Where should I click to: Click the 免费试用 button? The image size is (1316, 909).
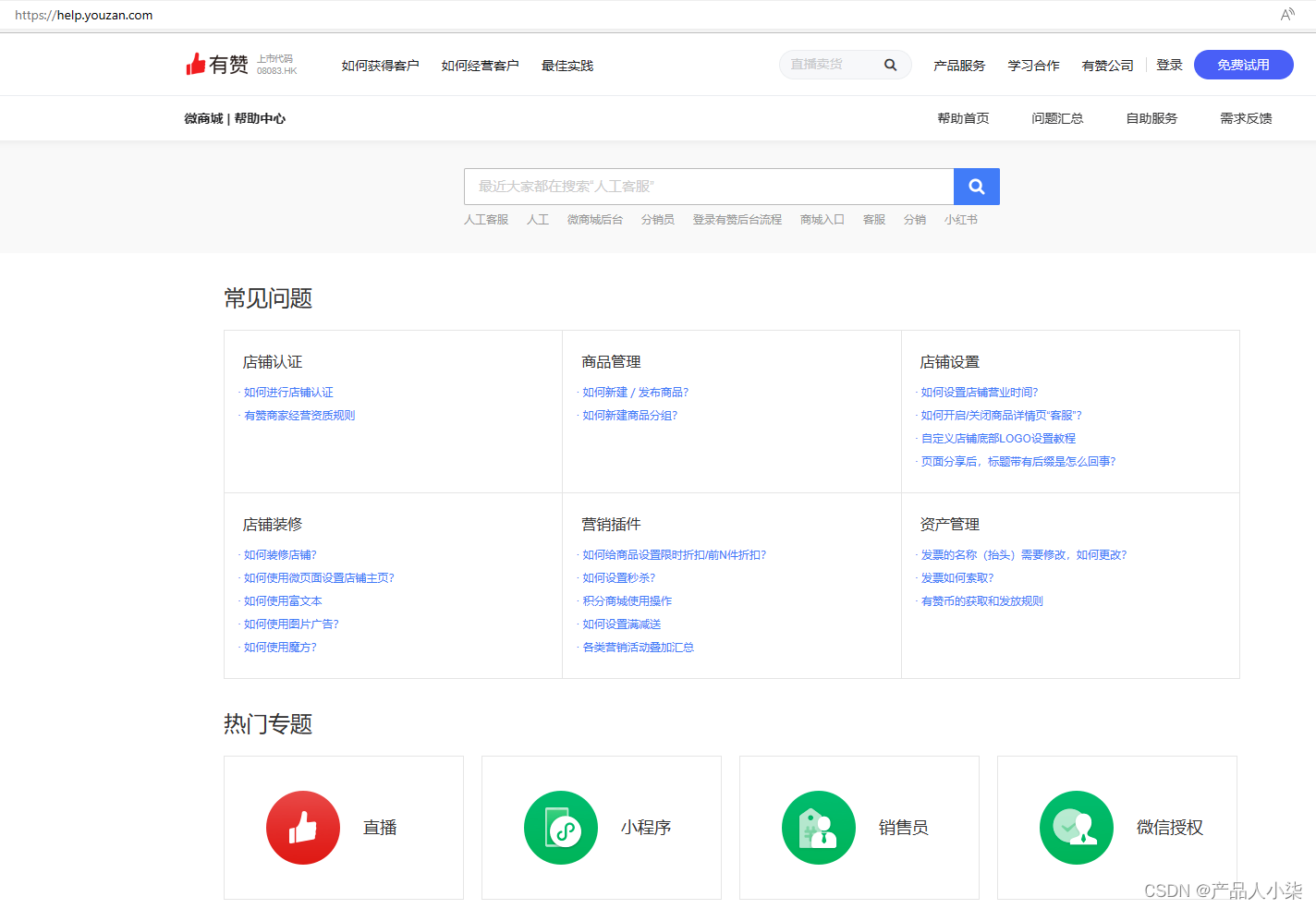click(x=1244, y=65)
